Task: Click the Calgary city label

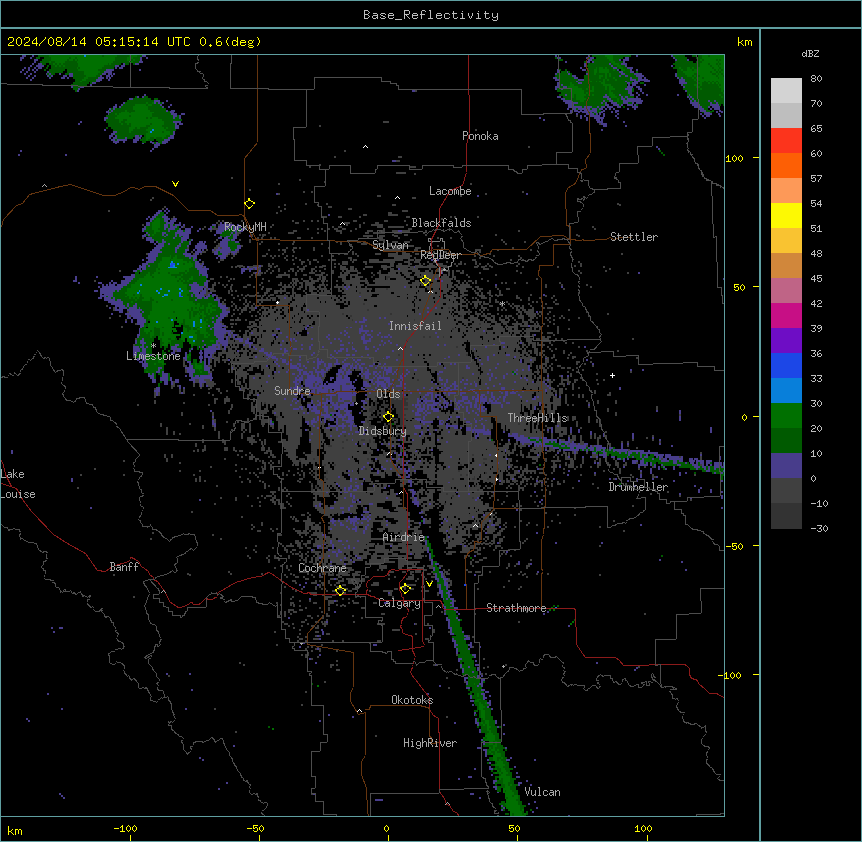Action: coord(399,603)
